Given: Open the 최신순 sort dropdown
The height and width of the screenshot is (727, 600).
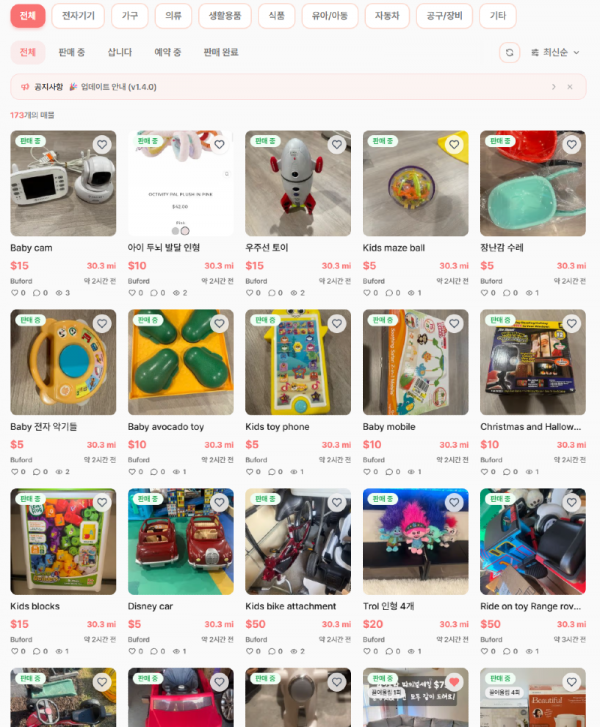Looking at the screenshot, I should tap(555, 52).
